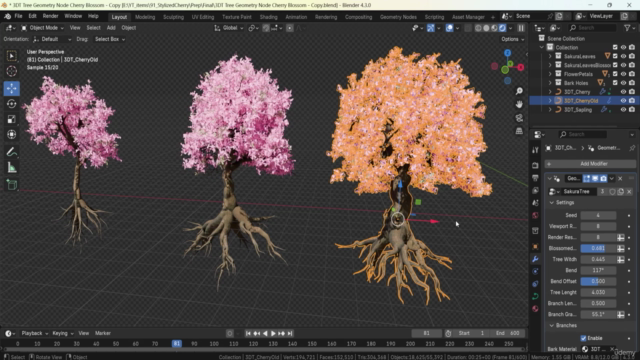Open the Render menu
This screenshot has width=640, height=360.
[x=51, y=16]
